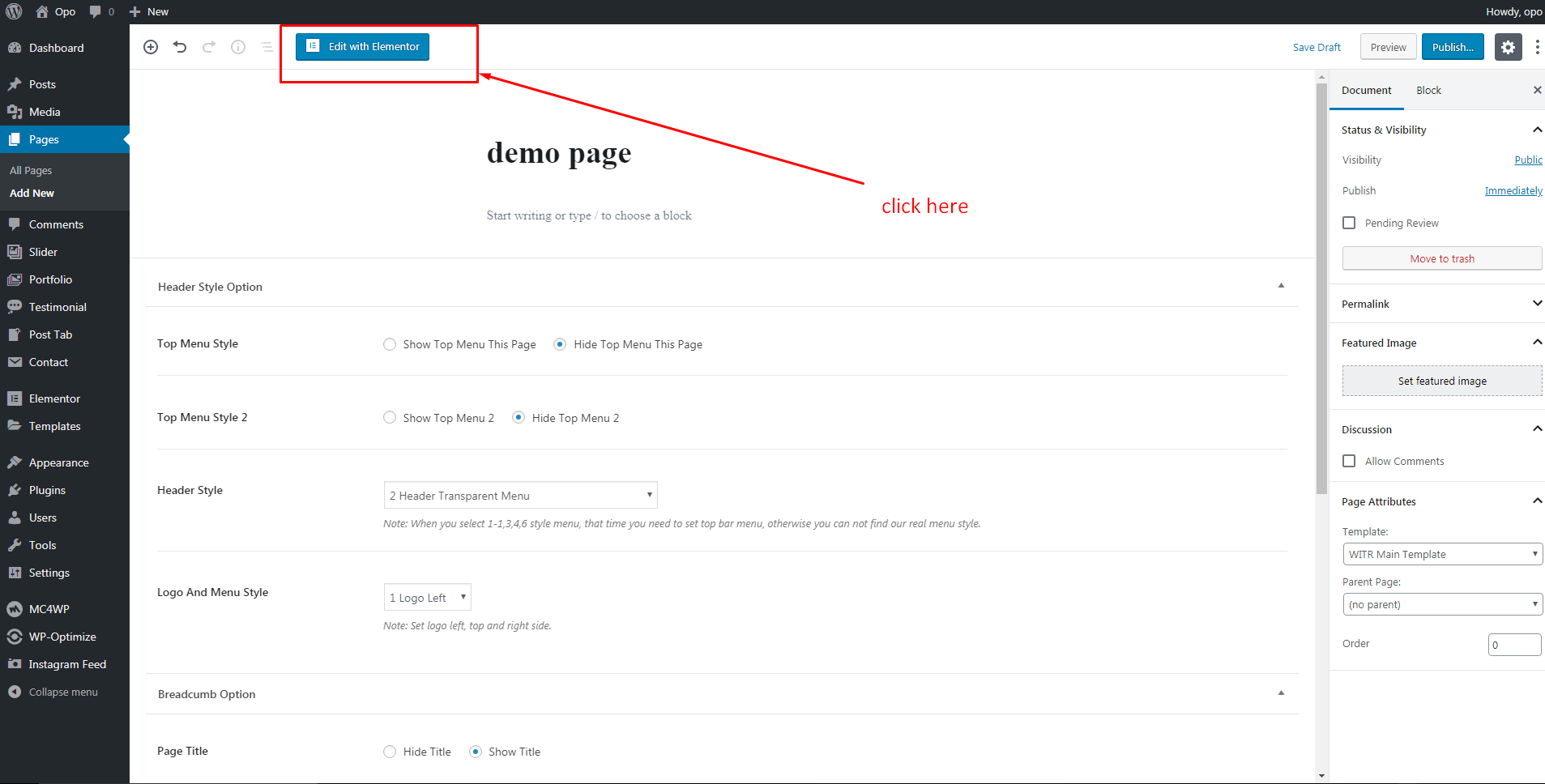Select Hide Title radio option
The image size is (1545, 784).
390,752
